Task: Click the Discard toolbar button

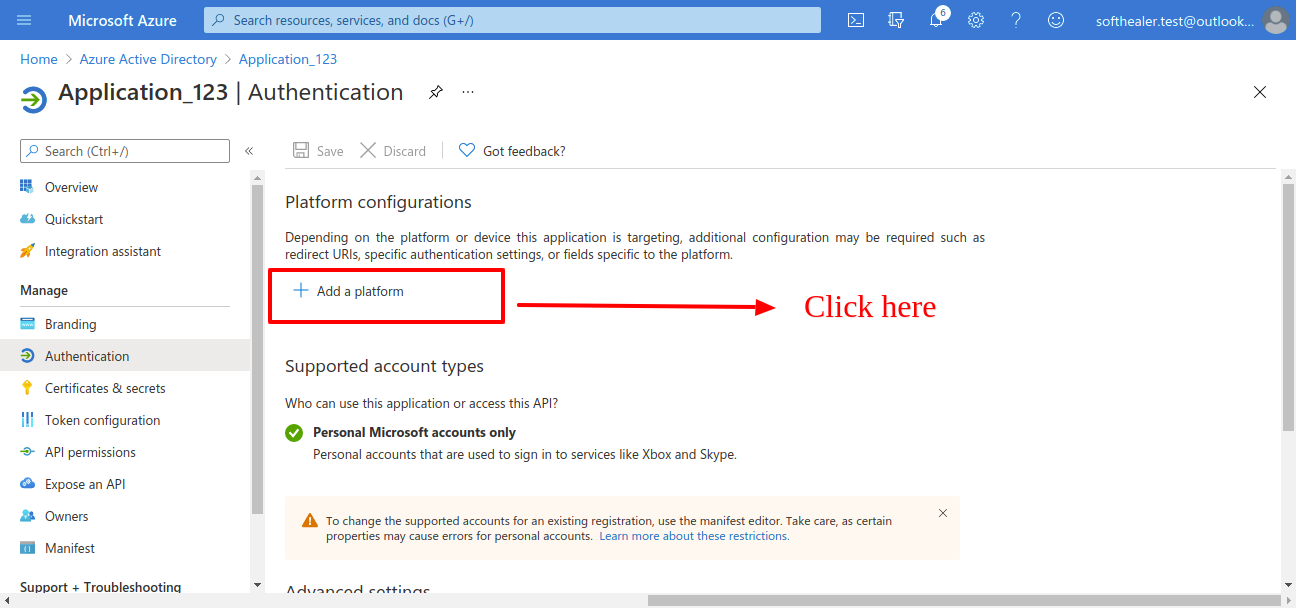Action: [393, 151]
